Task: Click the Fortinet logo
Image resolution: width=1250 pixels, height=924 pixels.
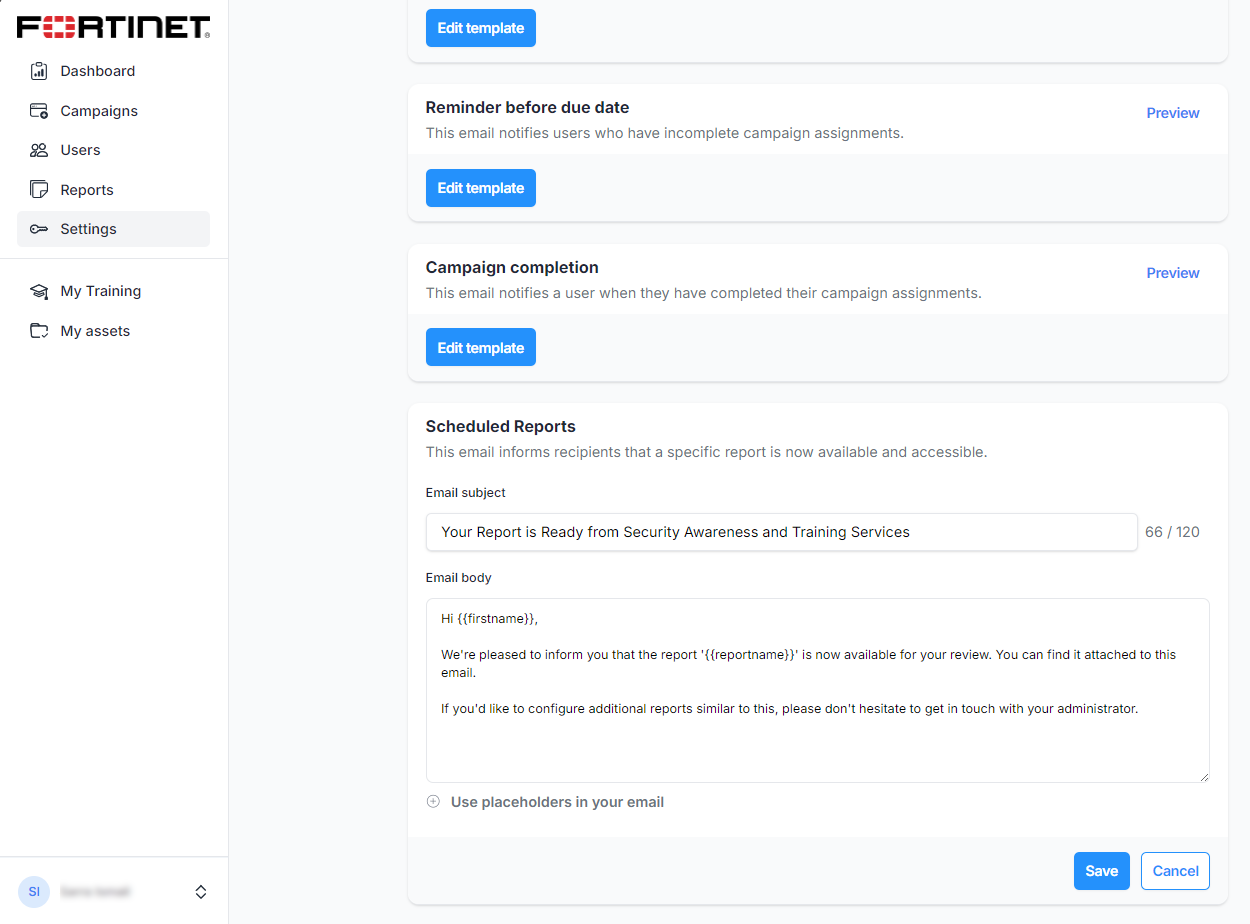Action: click(114, 27)
